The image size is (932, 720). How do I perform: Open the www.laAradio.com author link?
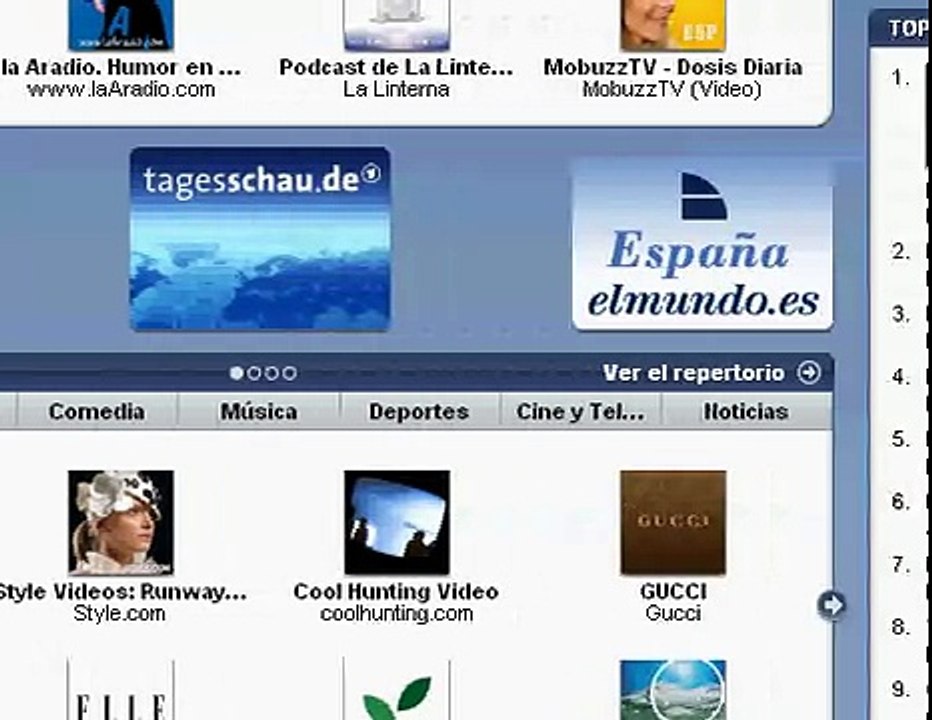[x=121, y=90]
